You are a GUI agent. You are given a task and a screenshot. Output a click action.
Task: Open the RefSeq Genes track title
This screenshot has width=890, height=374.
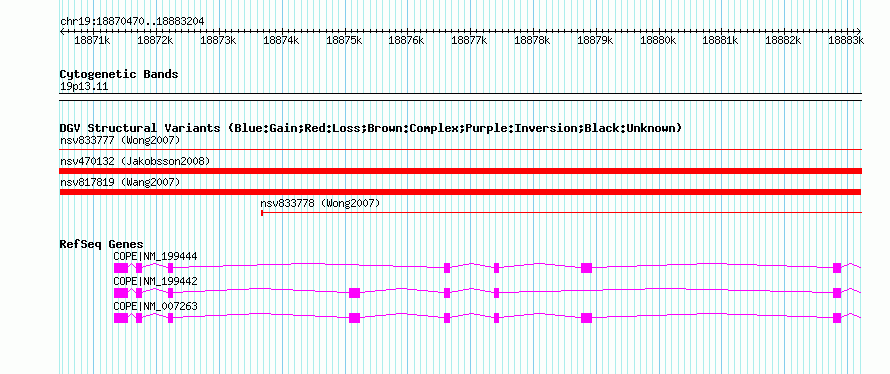point(102,245)
